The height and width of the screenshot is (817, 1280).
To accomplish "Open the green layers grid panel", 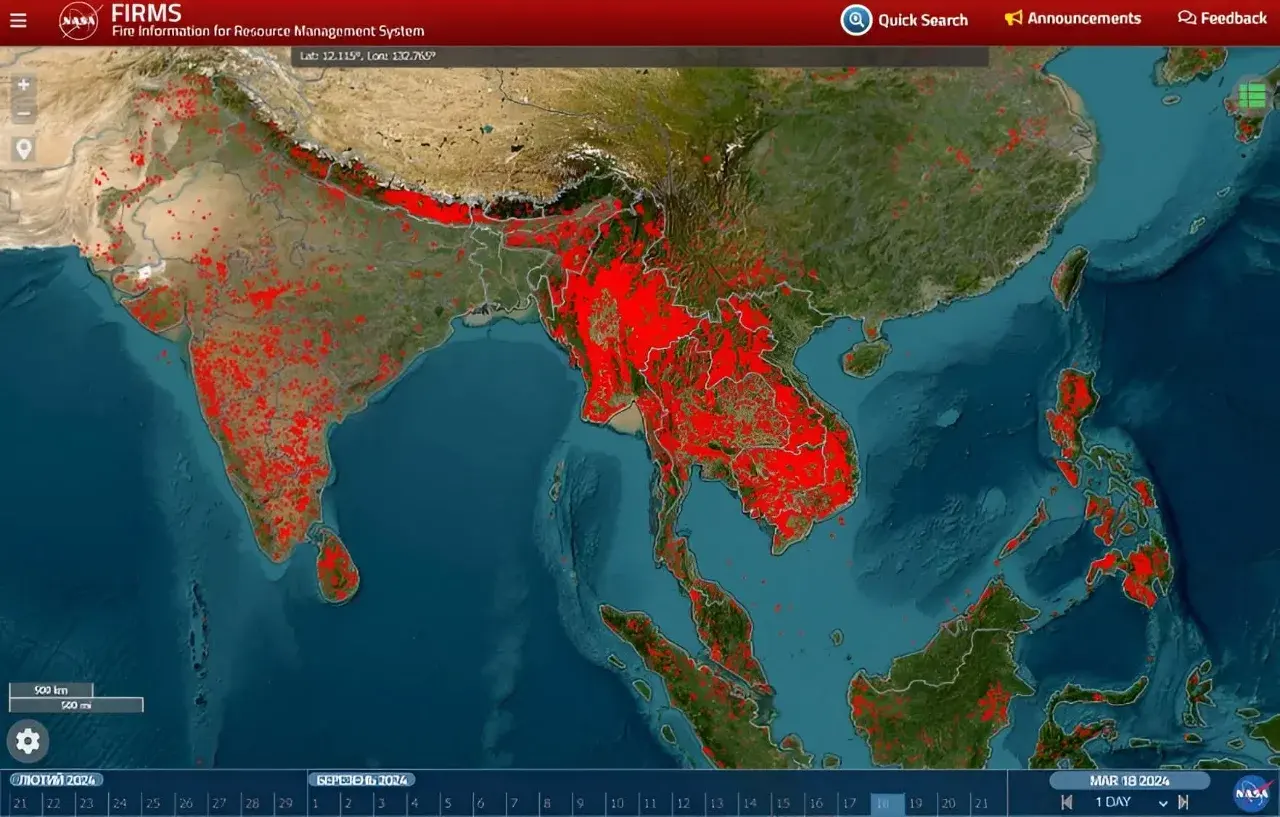I will pos(1252,96).
